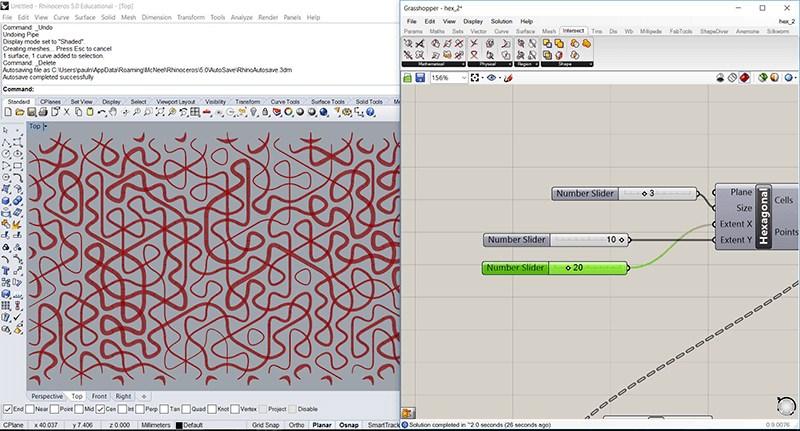
Task: Toggle Osnap in status bar
Action: (x=349, y=425)
